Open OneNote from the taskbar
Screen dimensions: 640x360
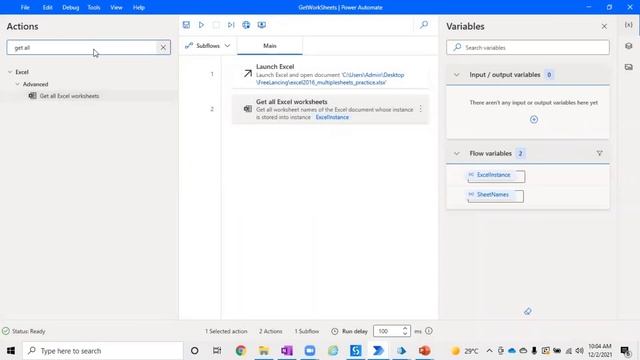point(287,351)
